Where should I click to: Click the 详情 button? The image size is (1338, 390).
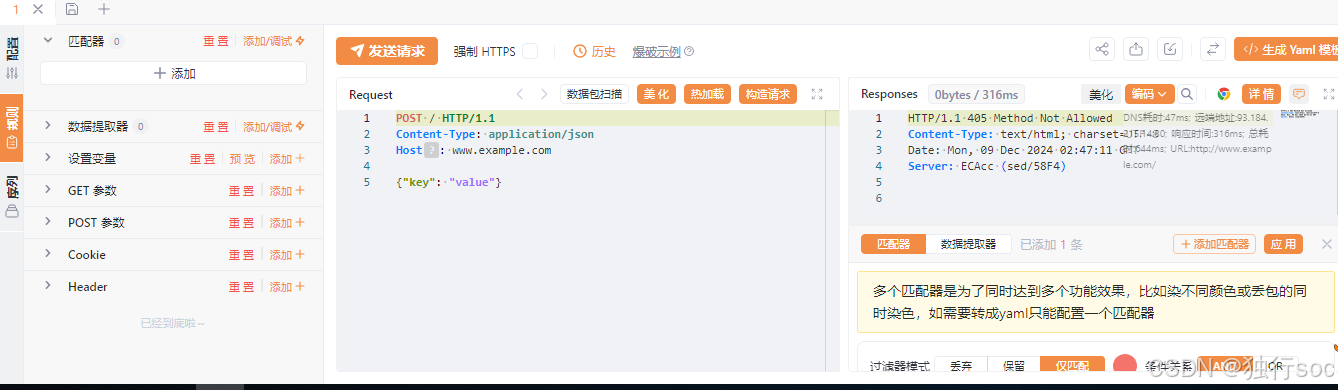pyautogui.click(x=1261, y=94)
